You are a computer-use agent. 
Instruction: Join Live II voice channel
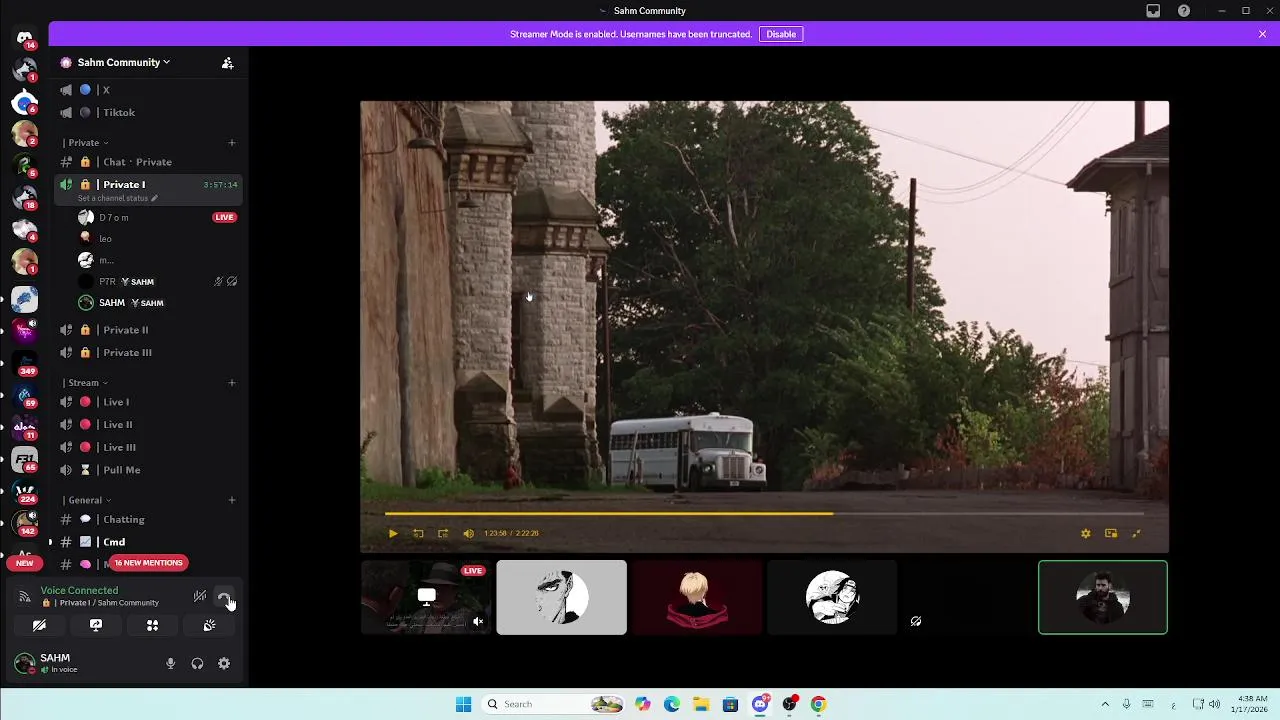pos(148,424)
